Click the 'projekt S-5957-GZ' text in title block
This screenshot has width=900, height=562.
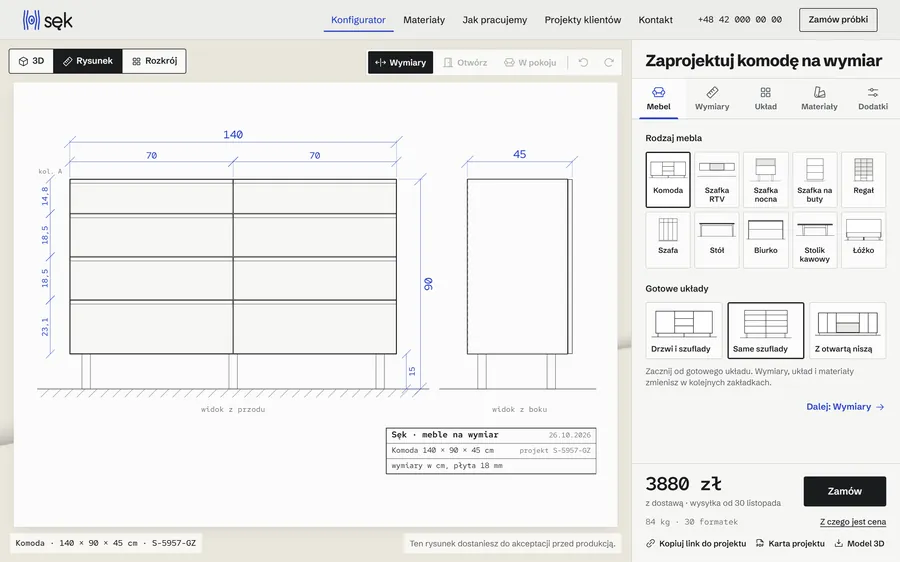coord(555,451)
